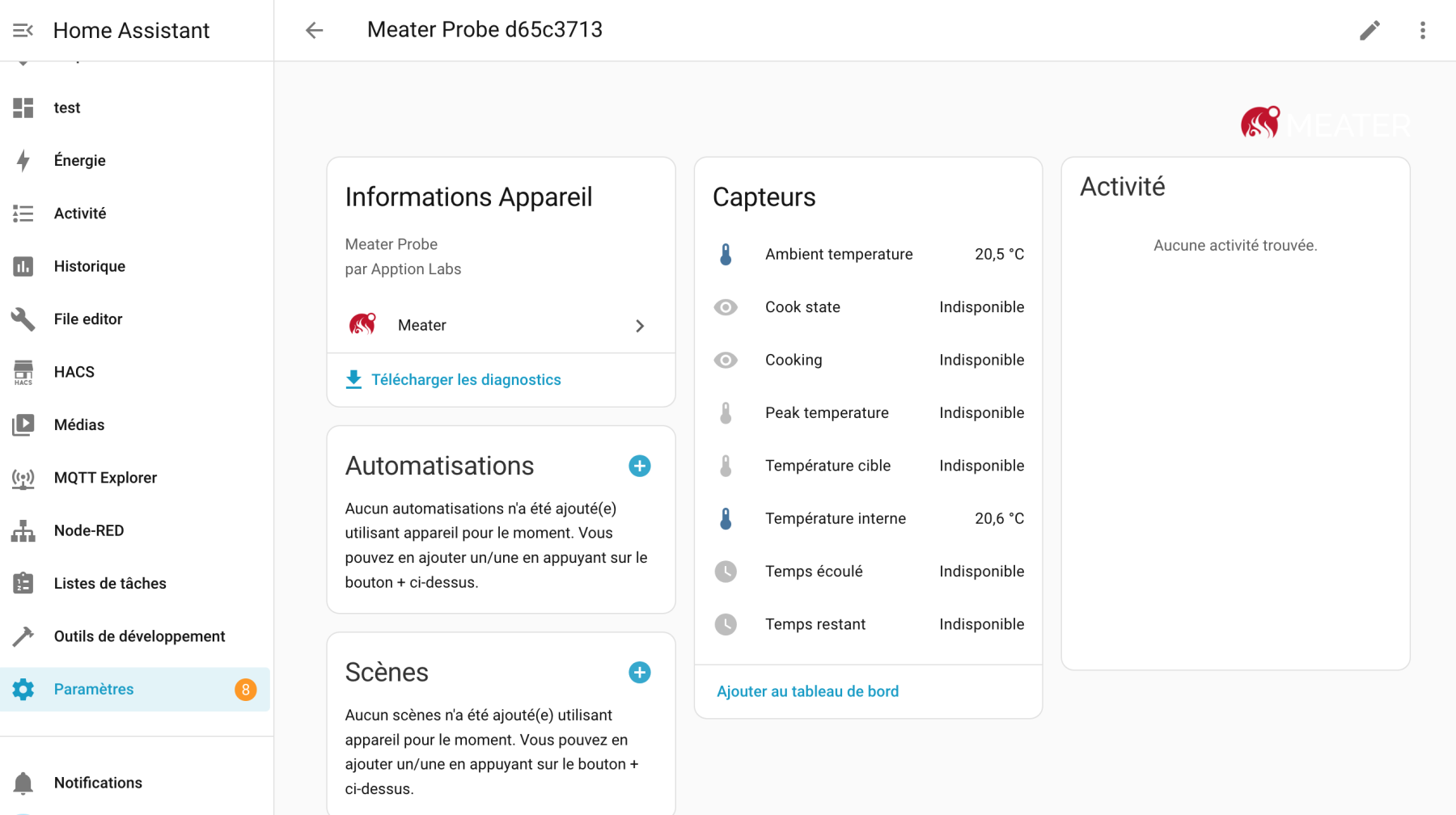
Task: Click the pencil edit icon in header
Action: pos(1369,31)
